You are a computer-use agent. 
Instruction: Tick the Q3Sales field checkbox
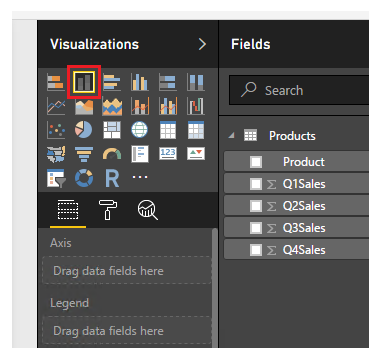click(x=256, y=228)
